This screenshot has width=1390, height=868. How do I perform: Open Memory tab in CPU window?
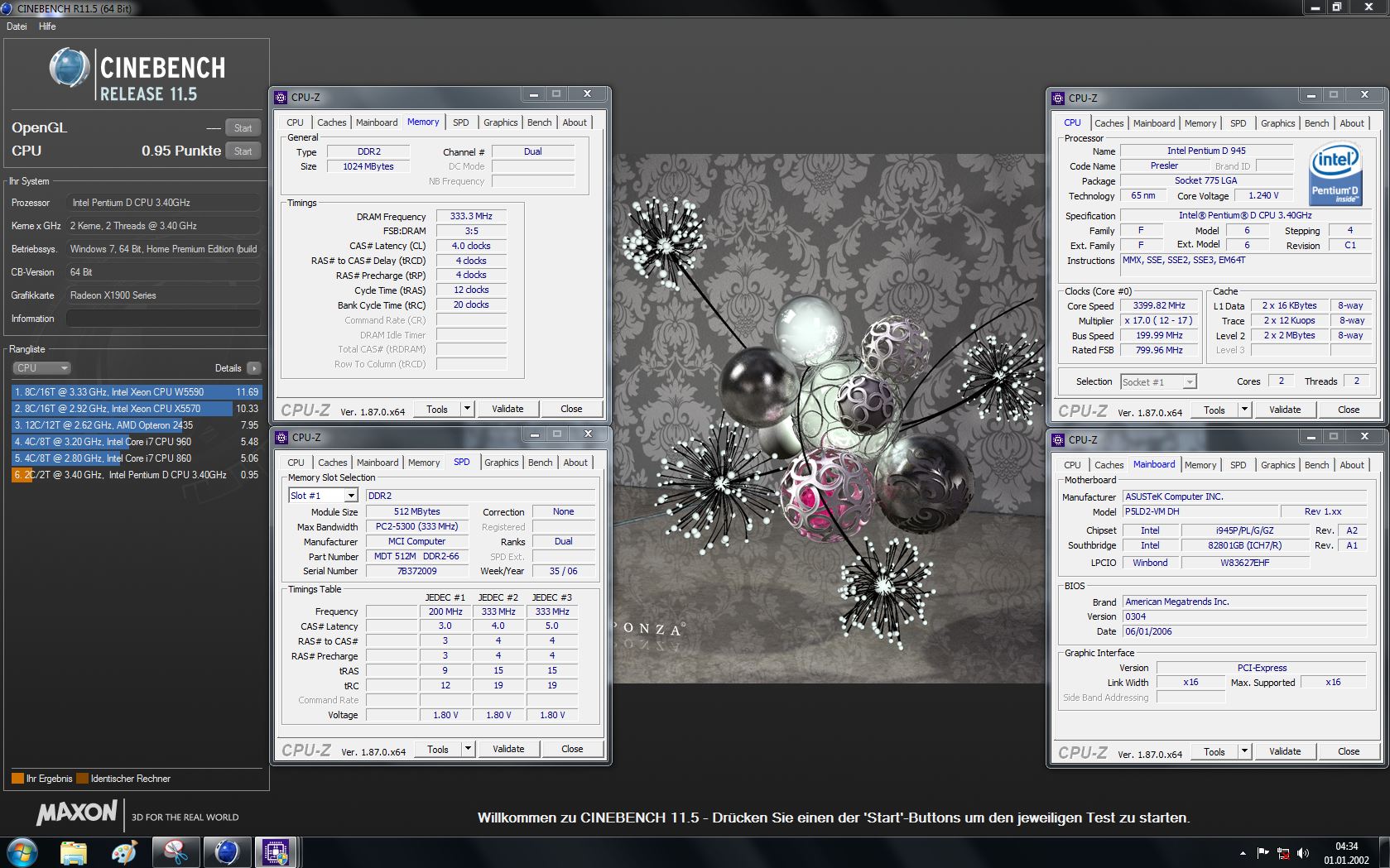pyautogui.click(x=1200, y=123)
